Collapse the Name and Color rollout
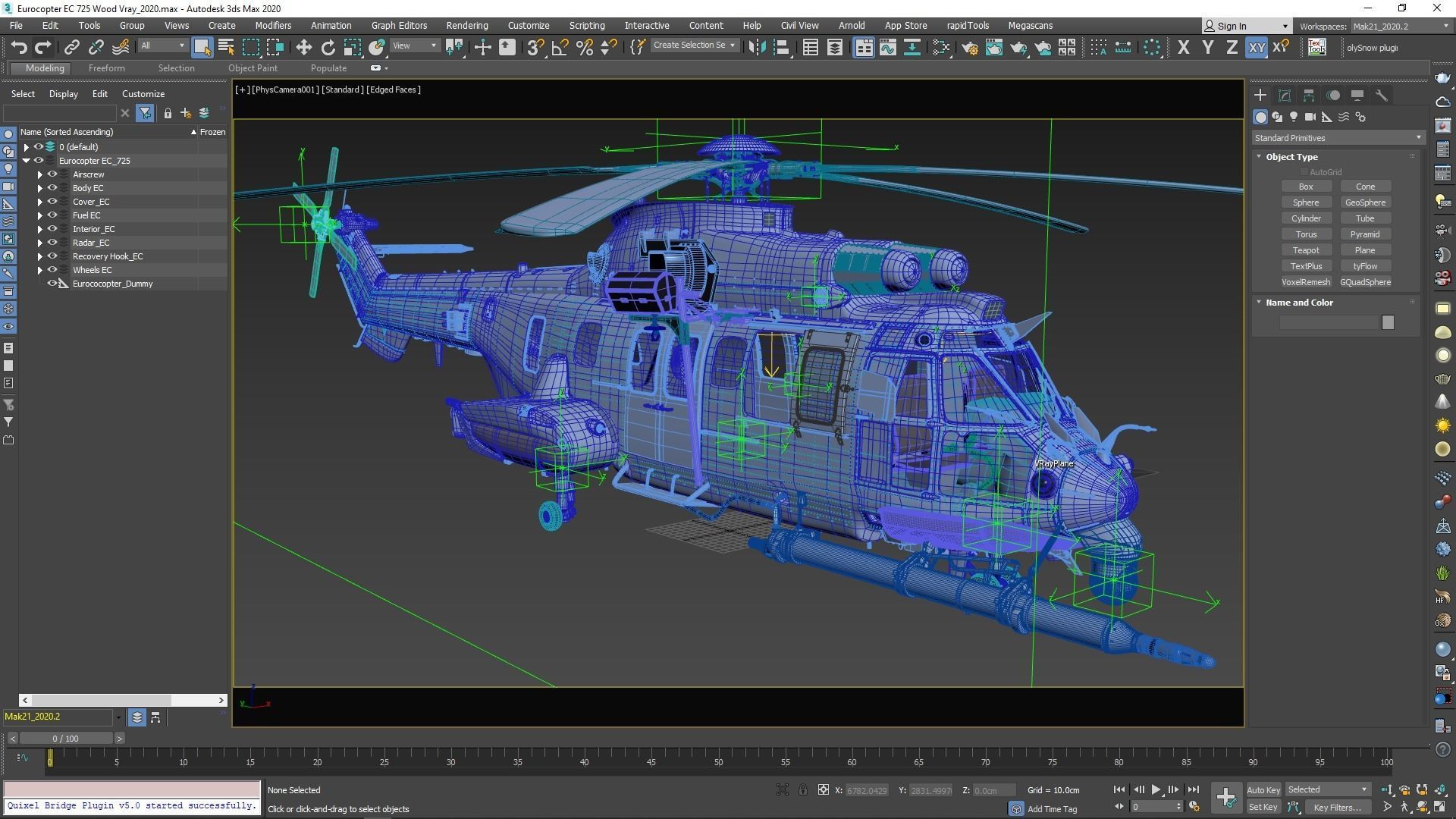Screen dimensions: 1456x819 point(1260,303)
